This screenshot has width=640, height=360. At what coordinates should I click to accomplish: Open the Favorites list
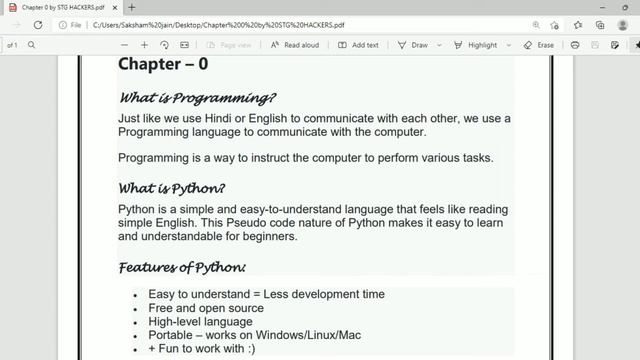pos(578,25)
